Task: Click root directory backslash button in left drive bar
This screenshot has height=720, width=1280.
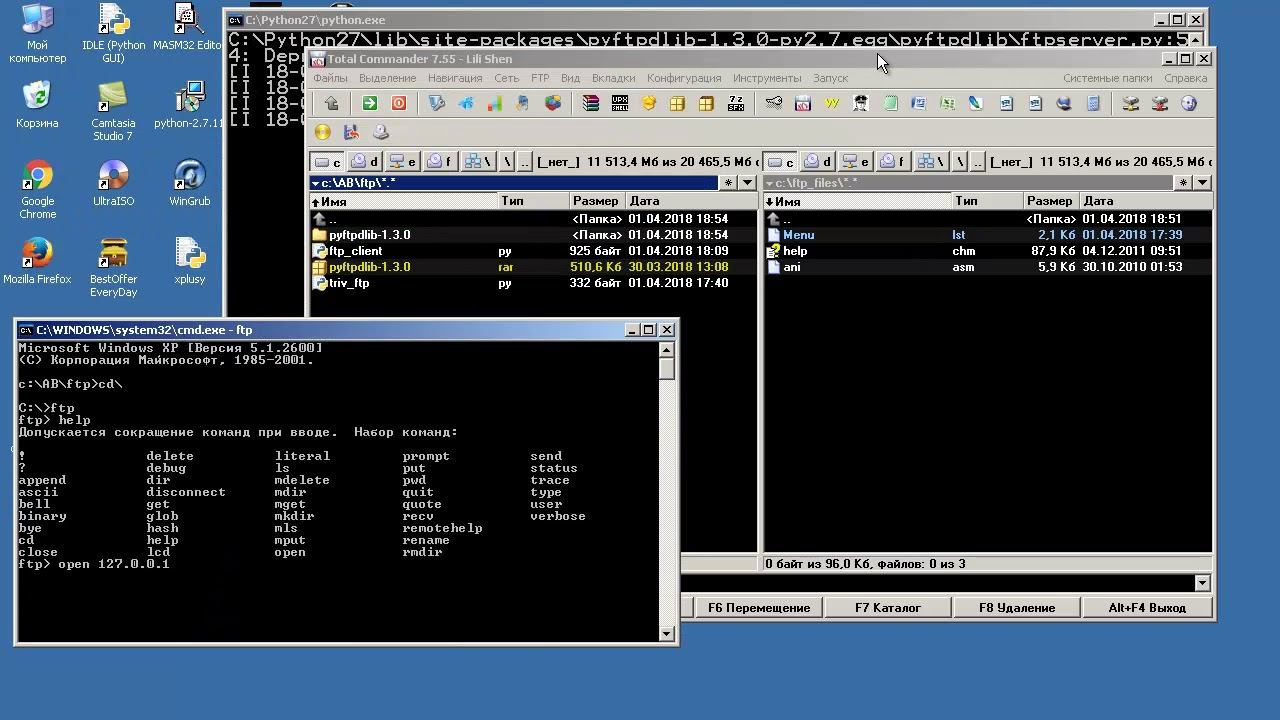Action: tap(507, 161)
